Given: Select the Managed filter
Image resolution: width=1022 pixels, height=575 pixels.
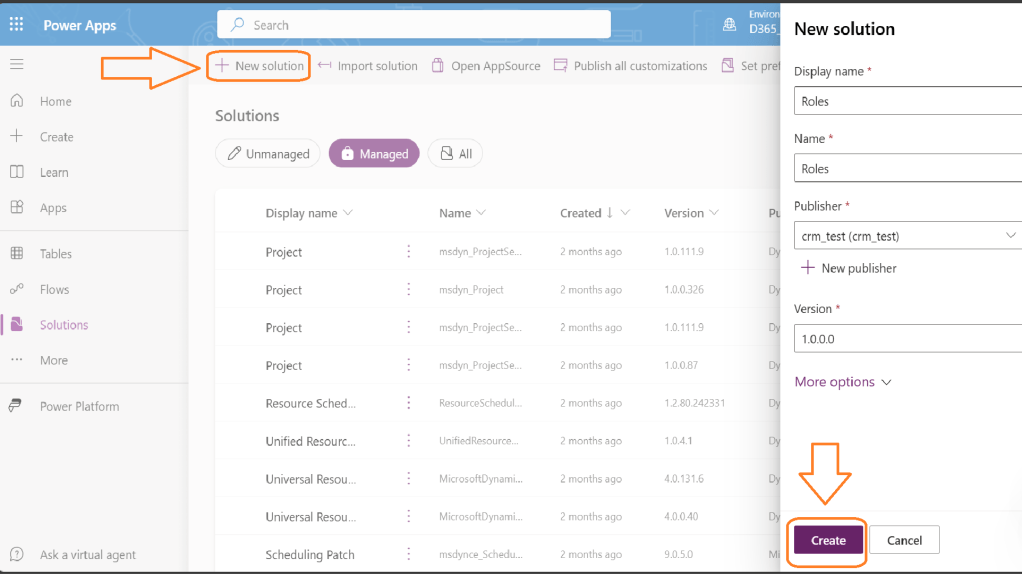Looking at the screenshot, I should (x=374, y=154).
